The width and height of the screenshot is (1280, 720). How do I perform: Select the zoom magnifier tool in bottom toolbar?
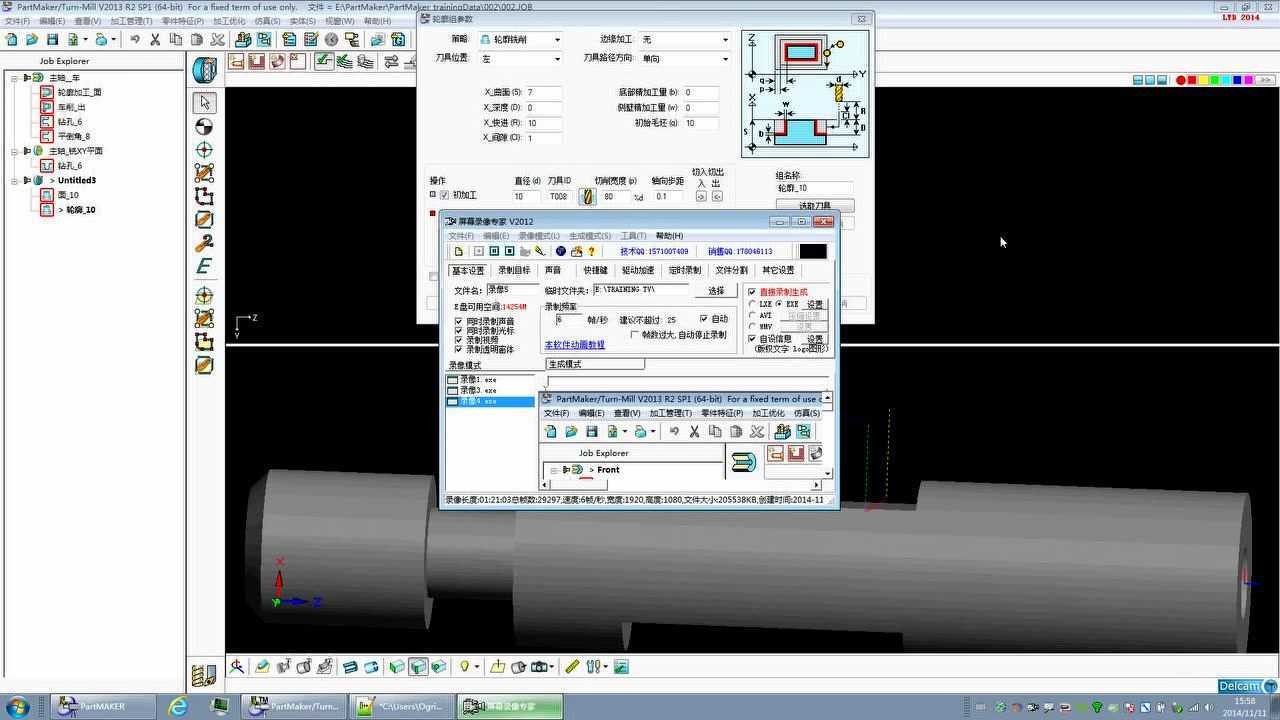coord(237,666)
